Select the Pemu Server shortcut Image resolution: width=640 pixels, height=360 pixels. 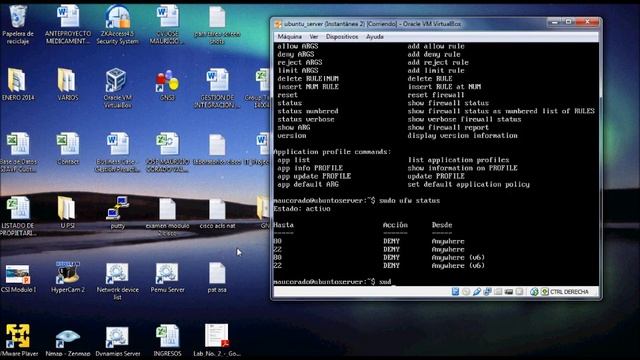coord(167,277)
